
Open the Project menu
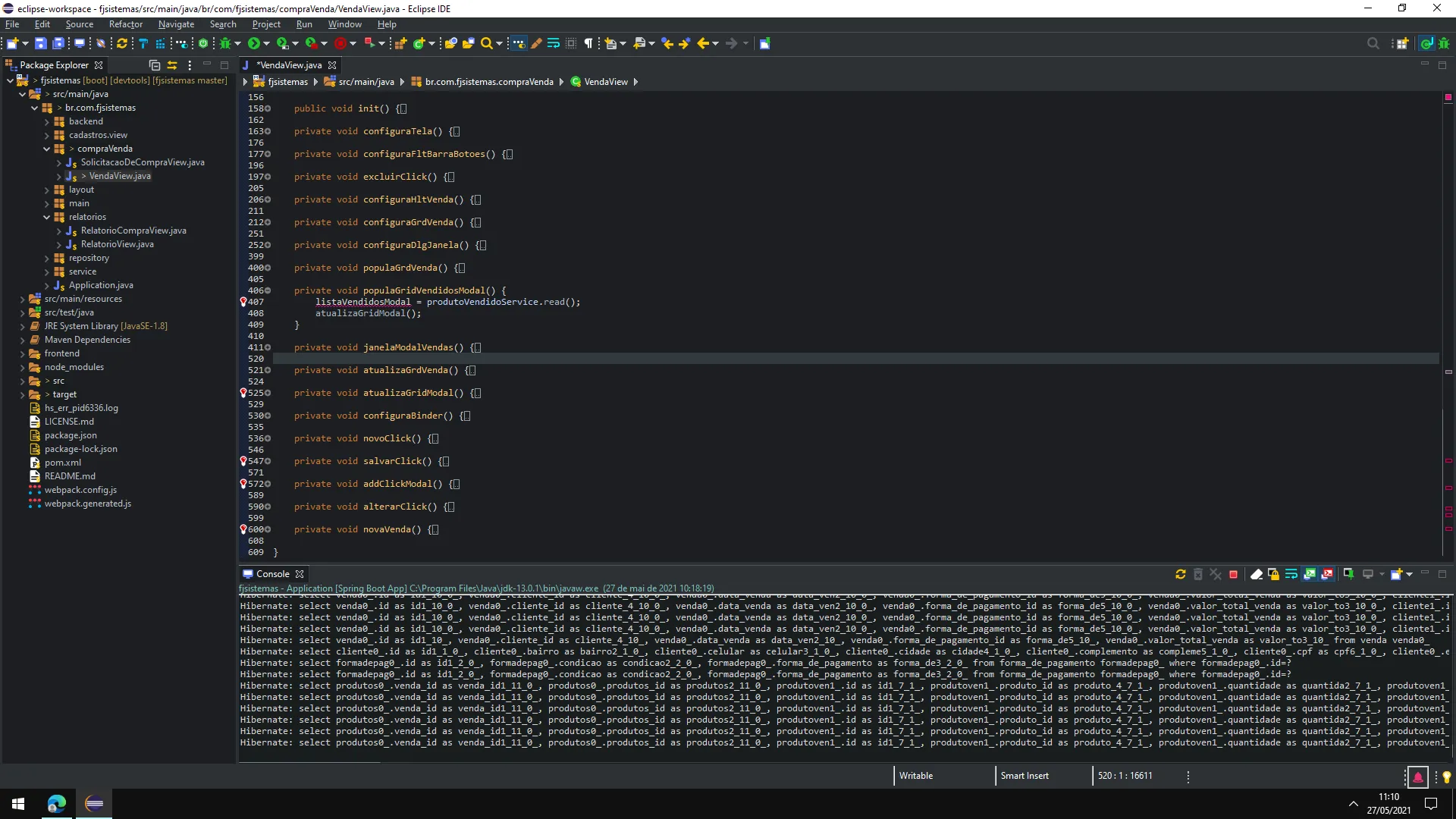tap(266, 24)
